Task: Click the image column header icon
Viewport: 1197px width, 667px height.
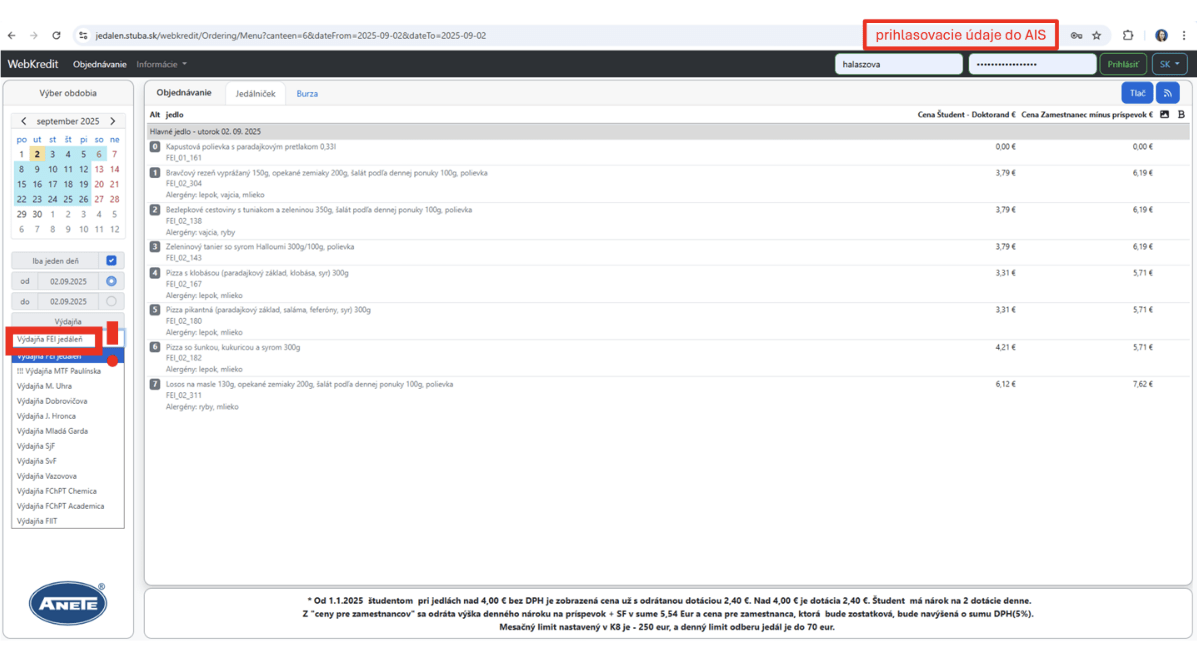Action: click(x=1164, y=115)
